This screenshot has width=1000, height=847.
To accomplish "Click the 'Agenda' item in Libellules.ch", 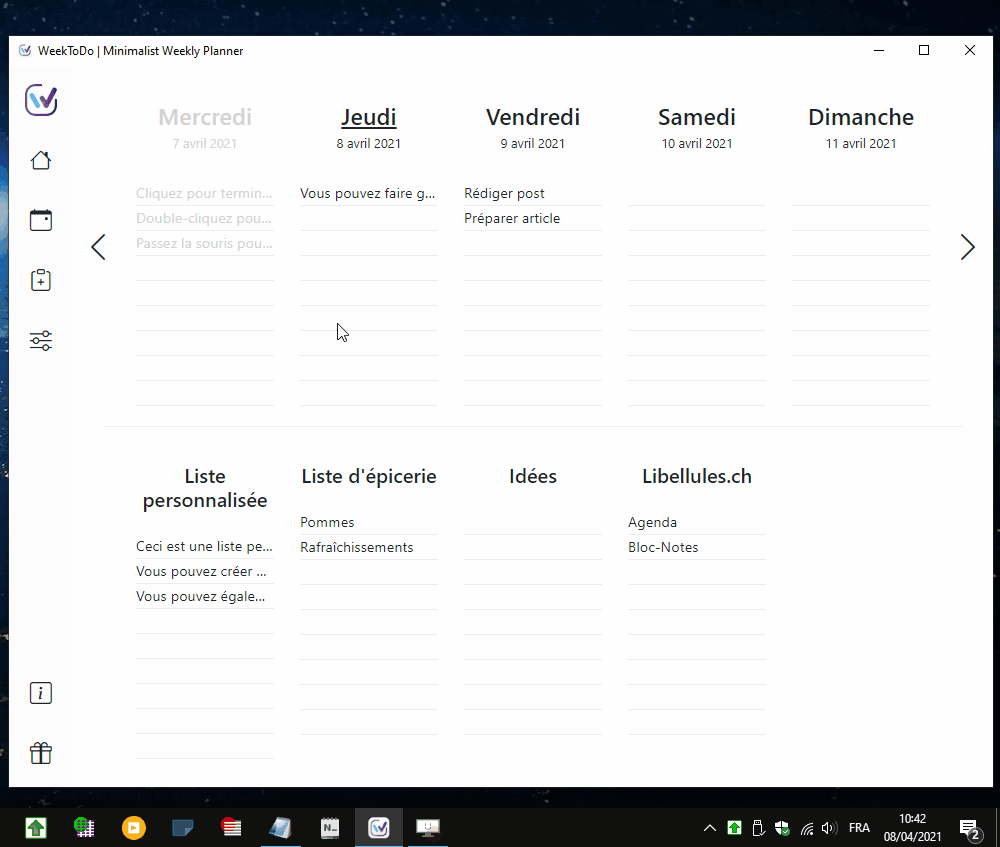I will 696,522.
